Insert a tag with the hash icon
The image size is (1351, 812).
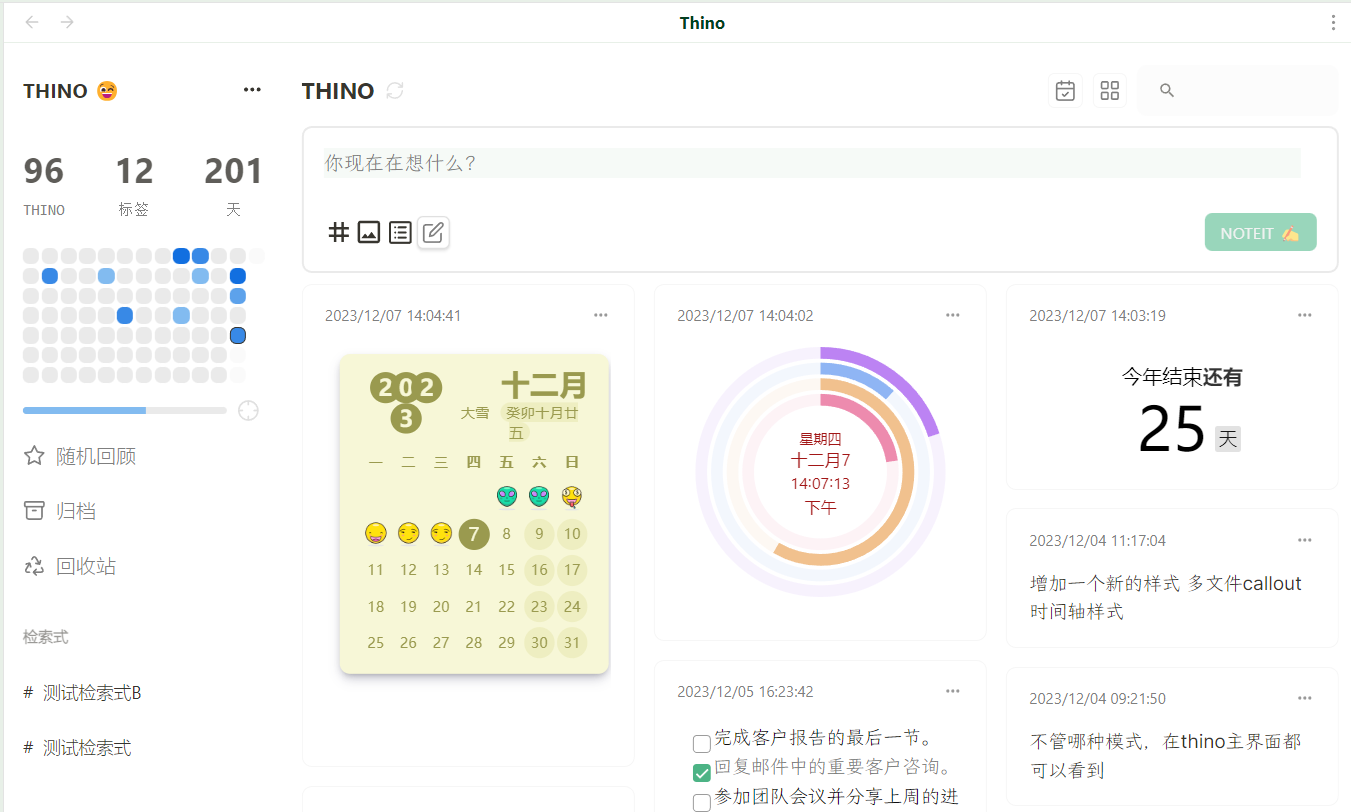(339, 232)
